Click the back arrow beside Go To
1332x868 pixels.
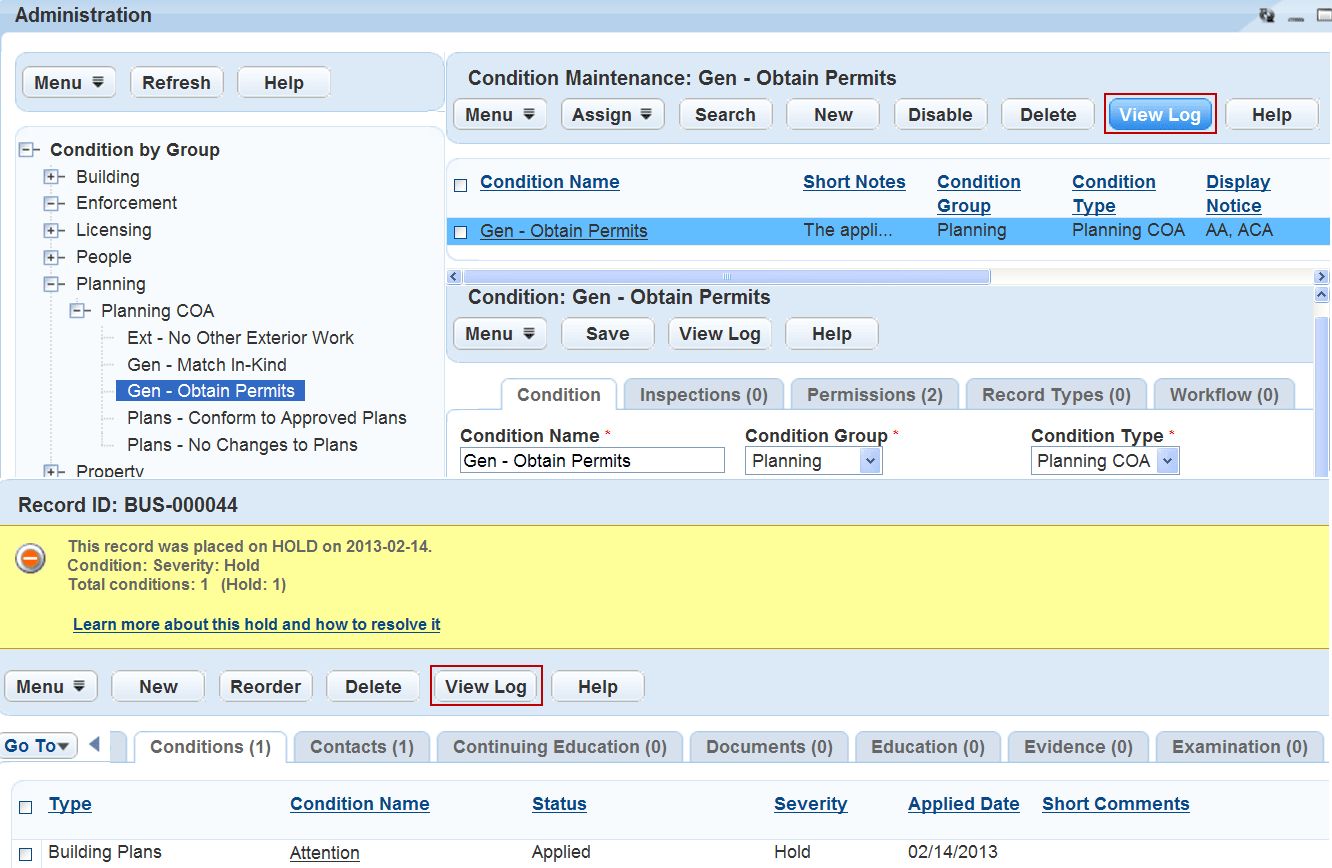point(95,745)
